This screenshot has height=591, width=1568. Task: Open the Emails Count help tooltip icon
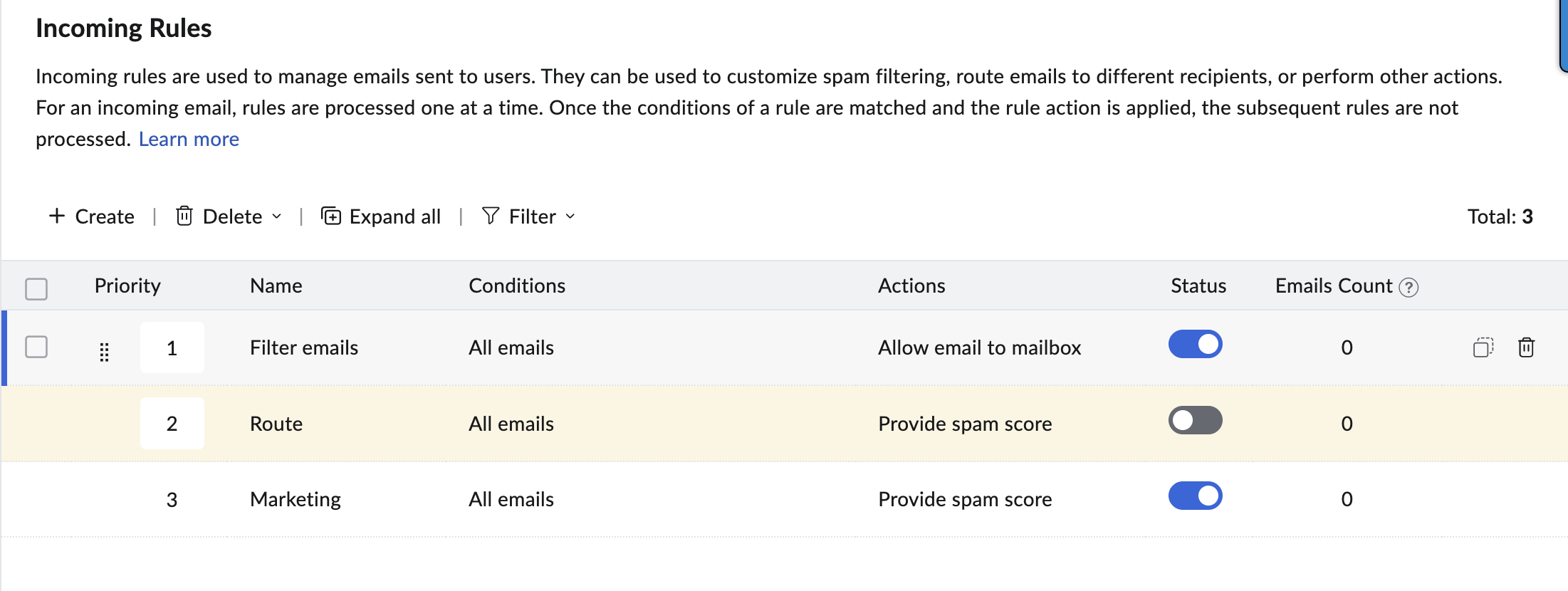coord(1408,287)
